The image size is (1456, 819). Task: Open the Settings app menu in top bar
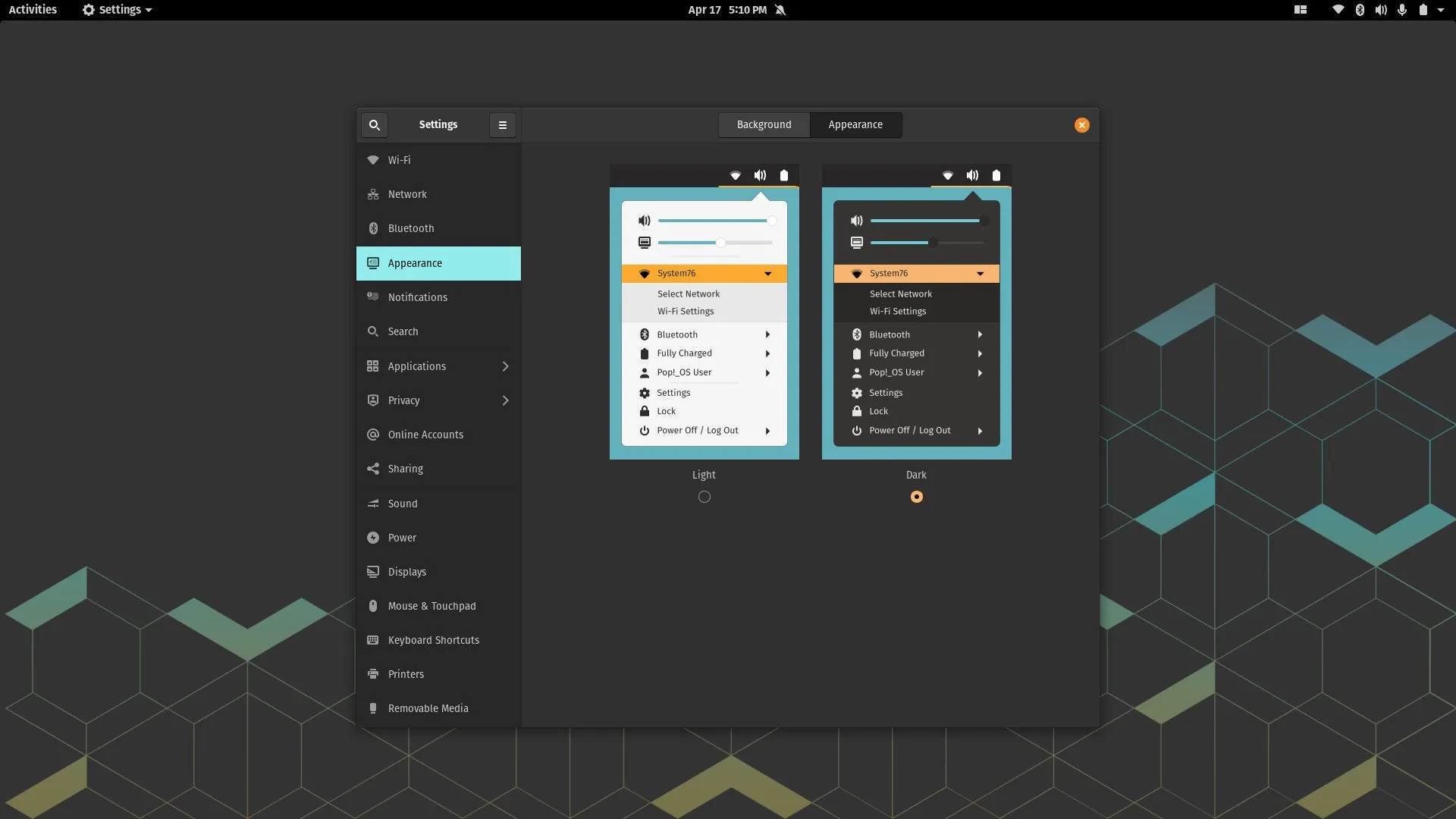[118, 10]
